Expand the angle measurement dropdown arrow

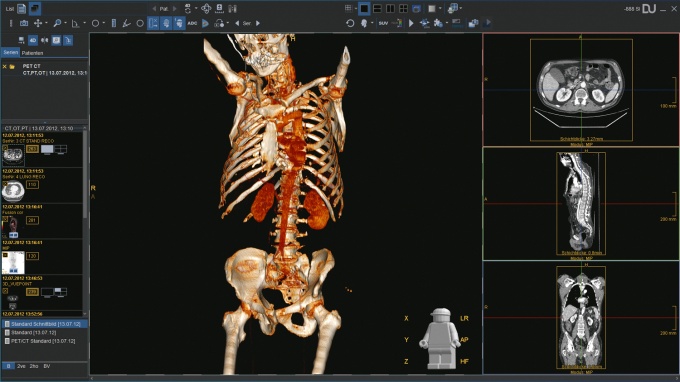tap(84, 23)
